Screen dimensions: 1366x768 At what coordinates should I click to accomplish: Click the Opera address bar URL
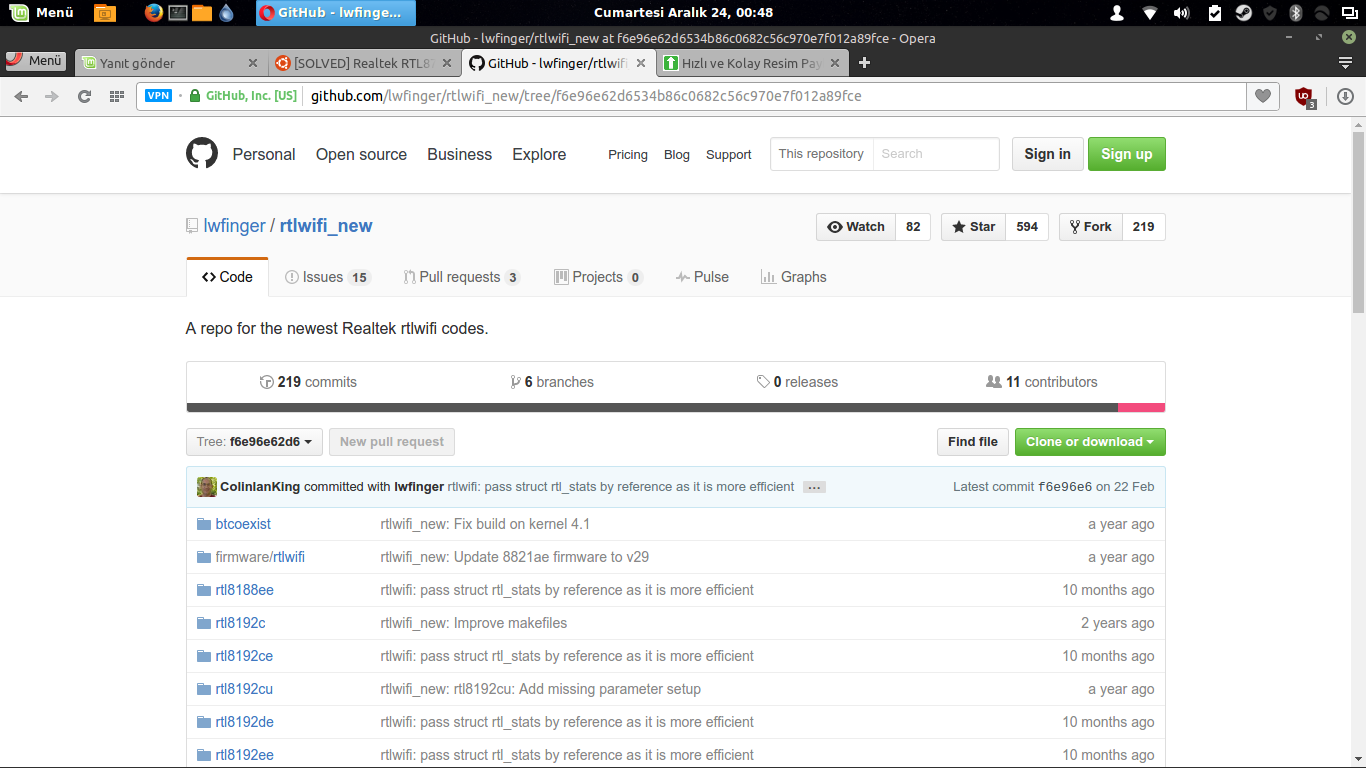[586, 96]
